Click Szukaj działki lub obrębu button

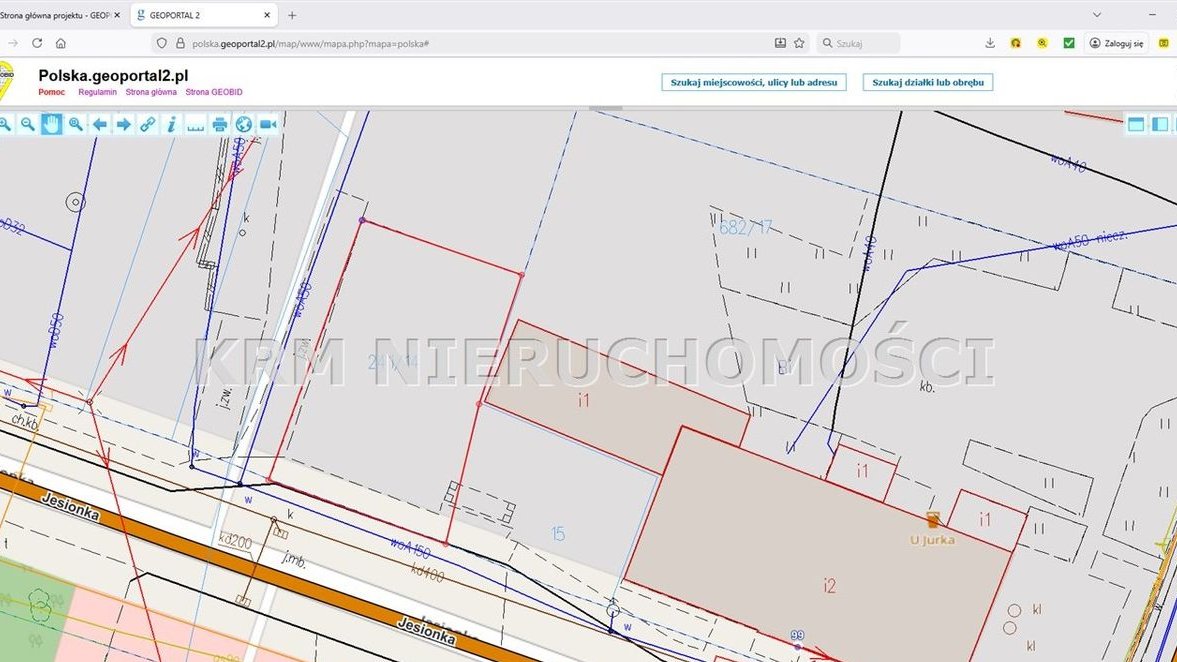(x=927, y=82)
